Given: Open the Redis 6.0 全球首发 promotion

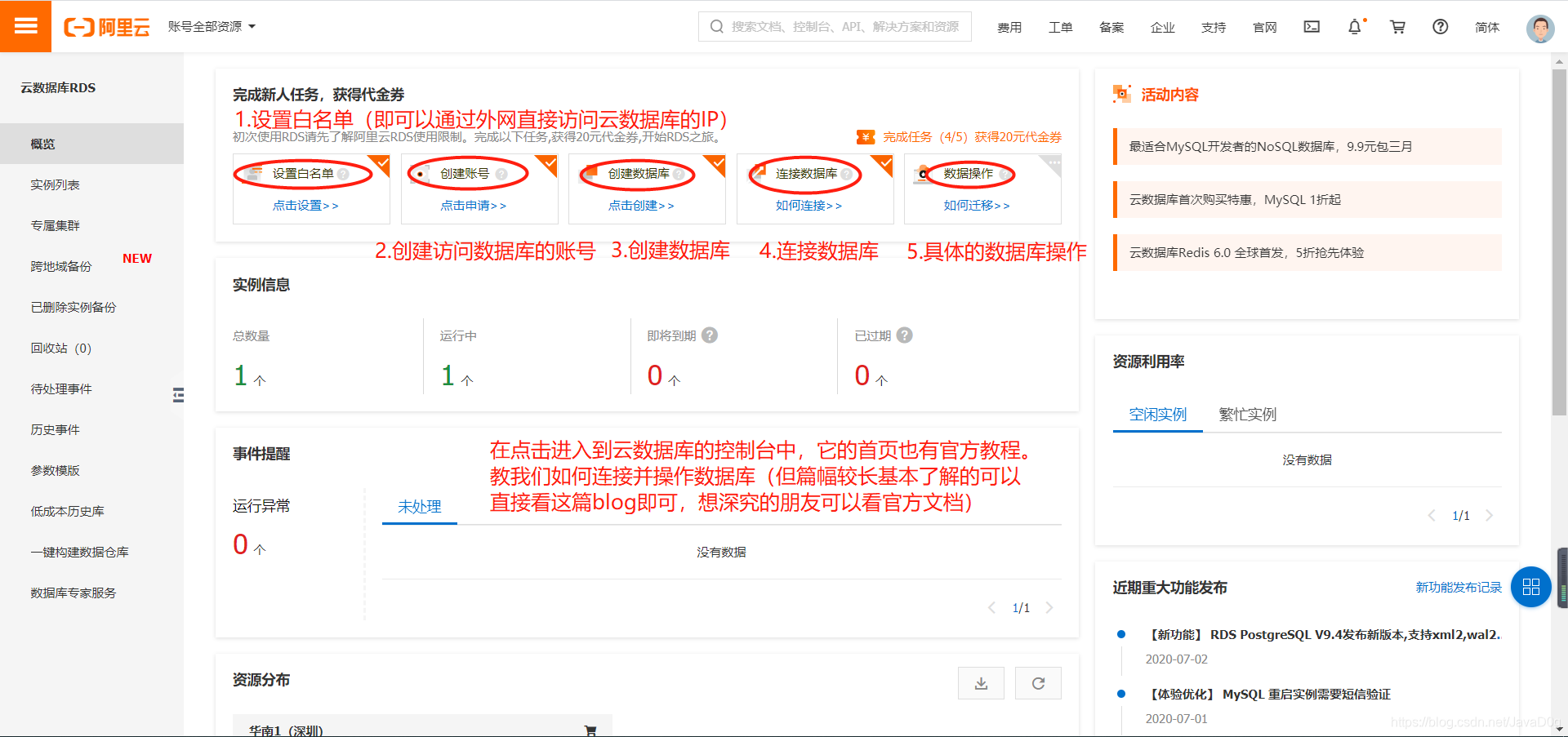Looking at the screenshot, I should click(x=1307, y=252).
